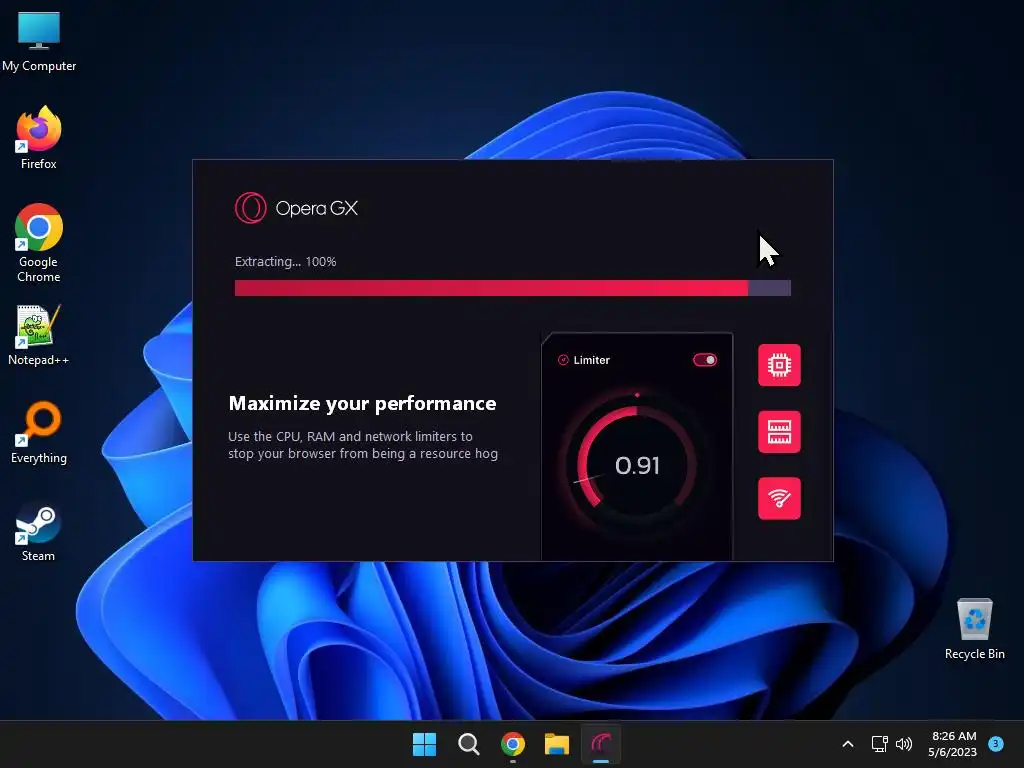Select the My Computer desktop icon
Image resolution: width=1024 pixels, height=768 pixels.
click(39, 42)
